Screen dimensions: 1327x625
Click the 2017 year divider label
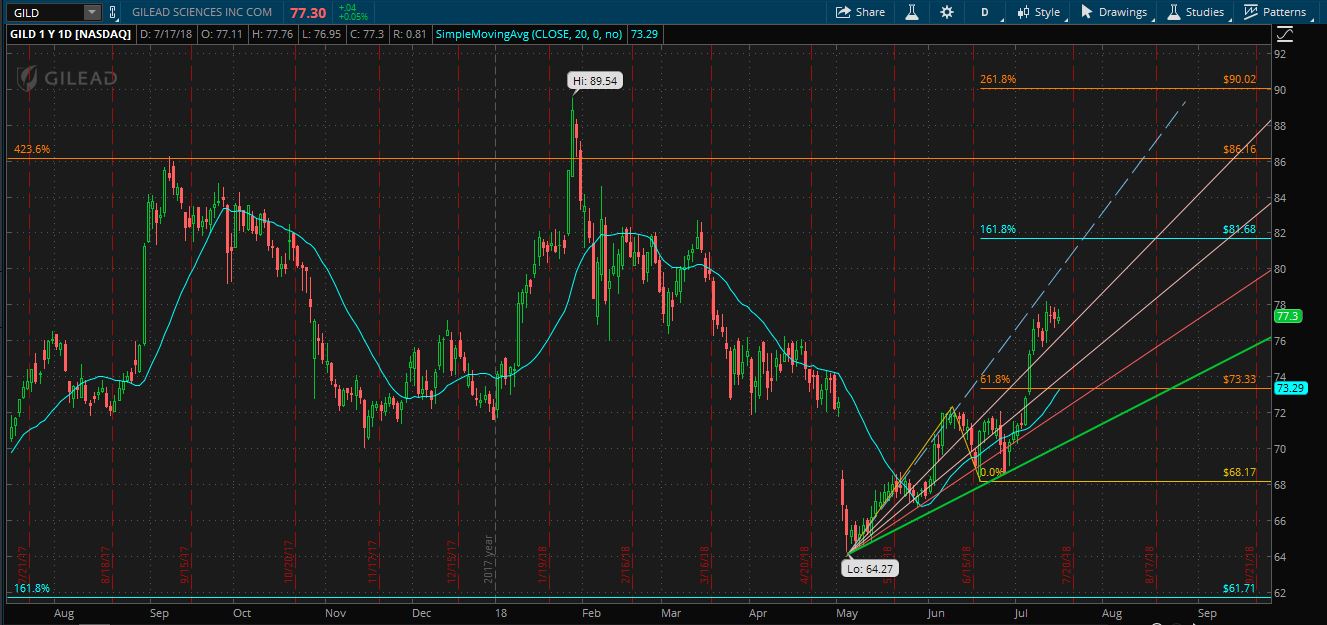tap(490, 558)
